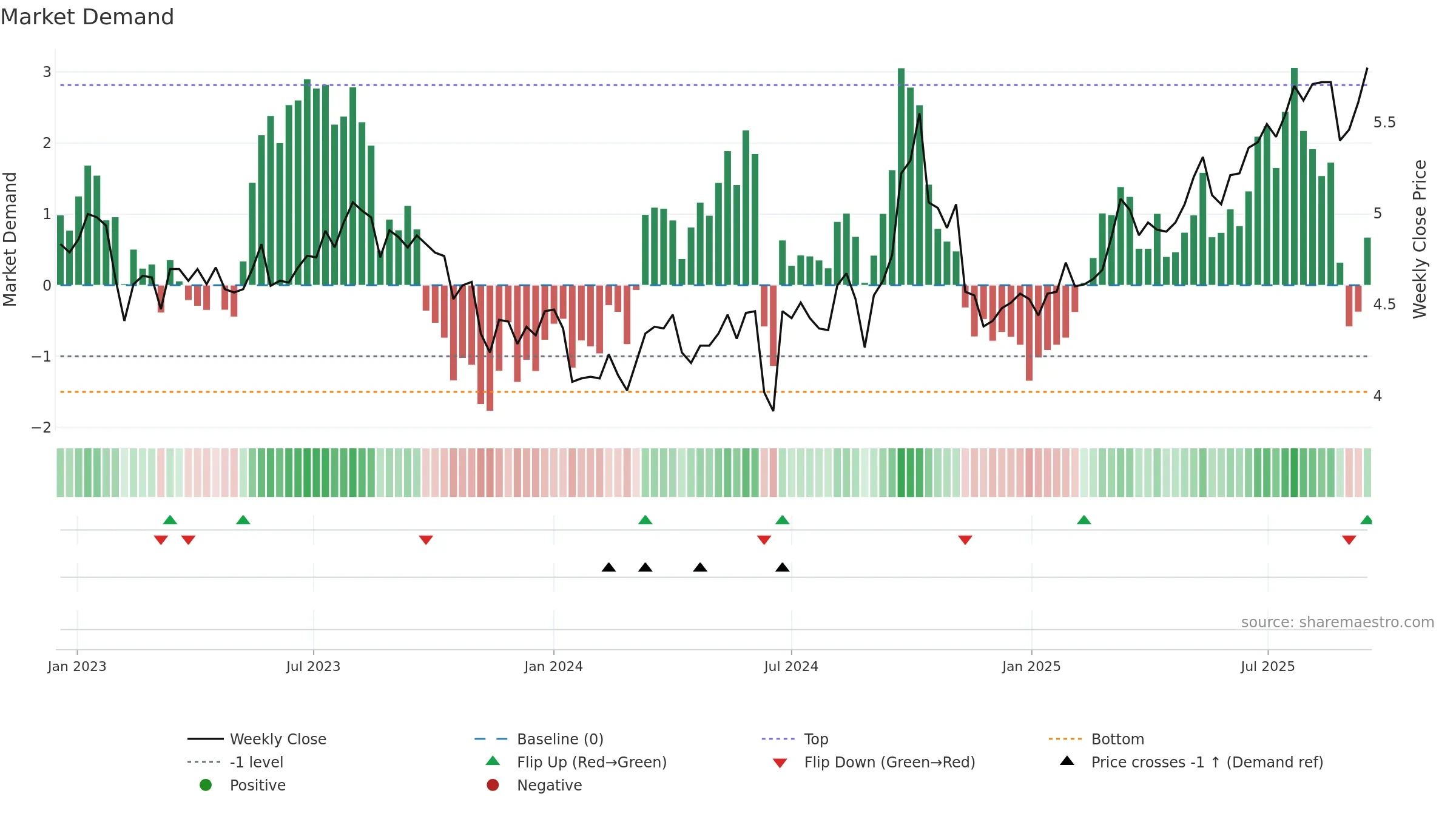Click the source: sharemaestro.com text
The width and height of the screenshot is (1456, 819).
[x=1337, y=622]
